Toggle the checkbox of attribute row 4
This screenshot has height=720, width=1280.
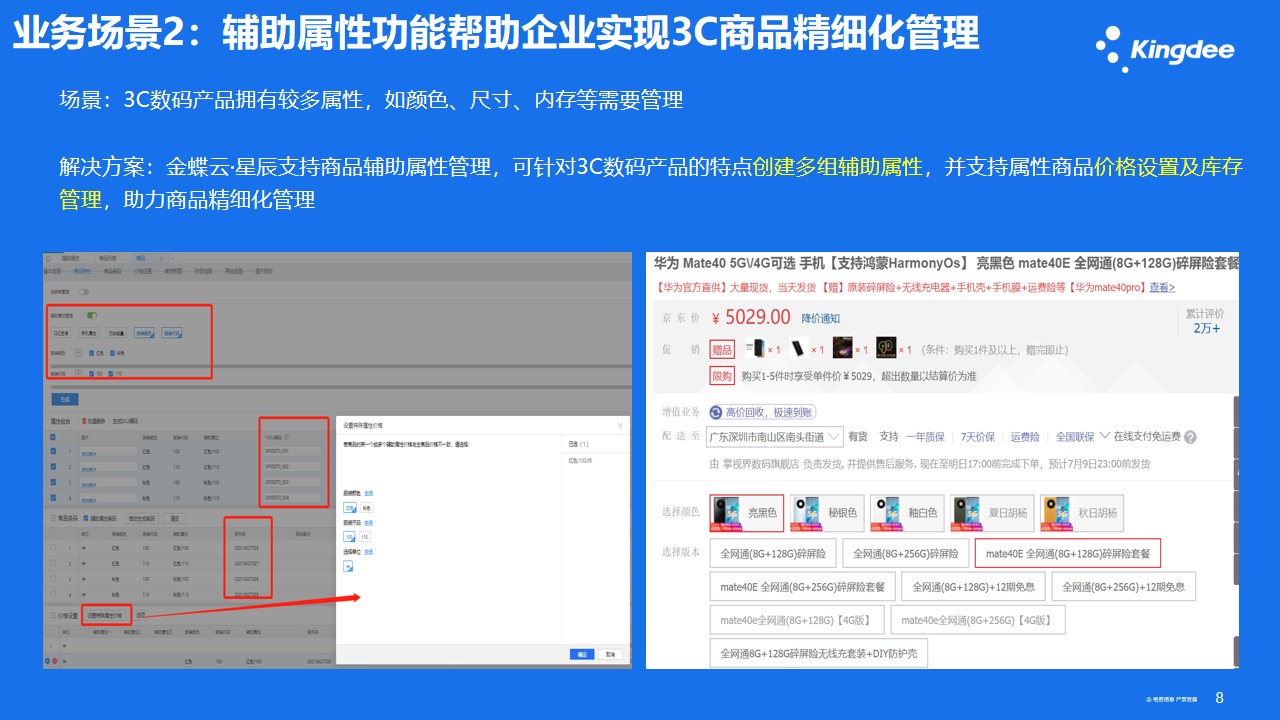coord(53,498)
